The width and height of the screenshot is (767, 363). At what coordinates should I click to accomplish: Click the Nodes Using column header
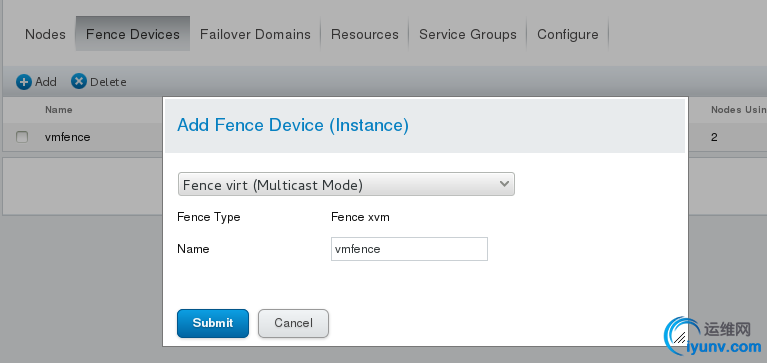(739, 110)
